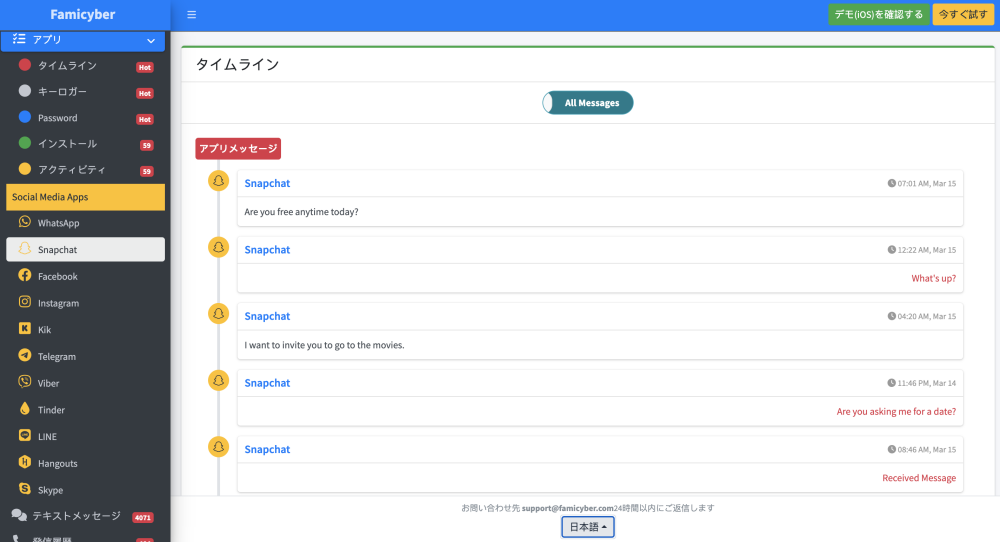Open Snapchat link on 04:20 AM message
The width and height of the screenshot is (1000, 542).
267,316
